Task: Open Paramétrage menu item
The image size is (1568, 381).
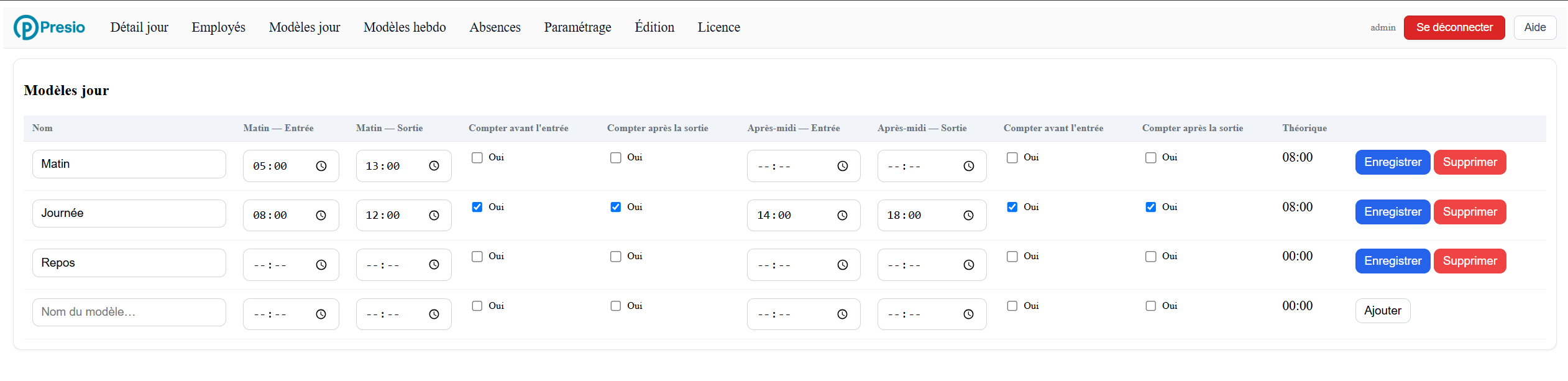Action: pyautogui.click(x=577, y=27)
